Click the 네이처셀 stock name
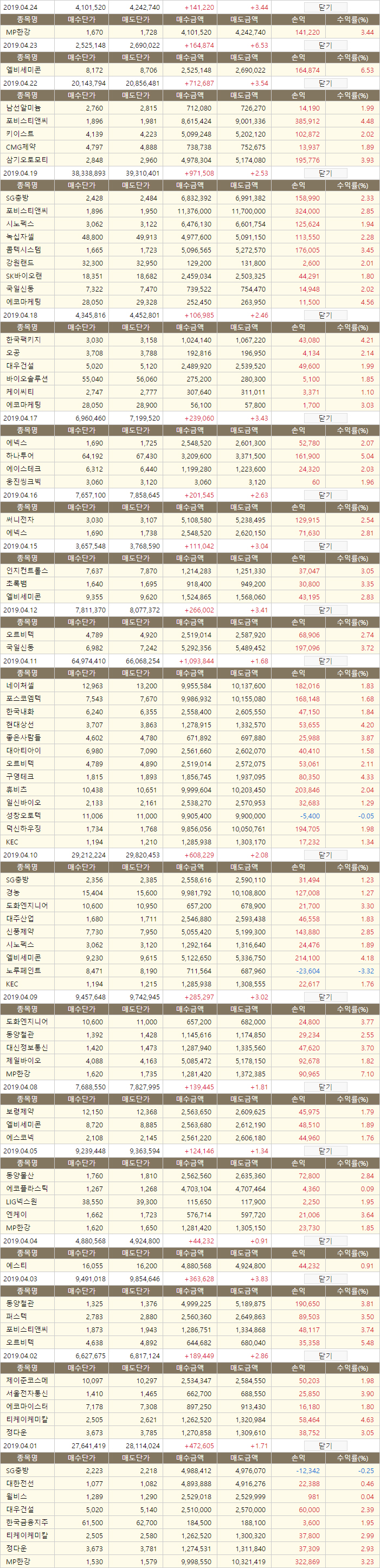This screenshot has width=380, height=1568. pos(20,686)
